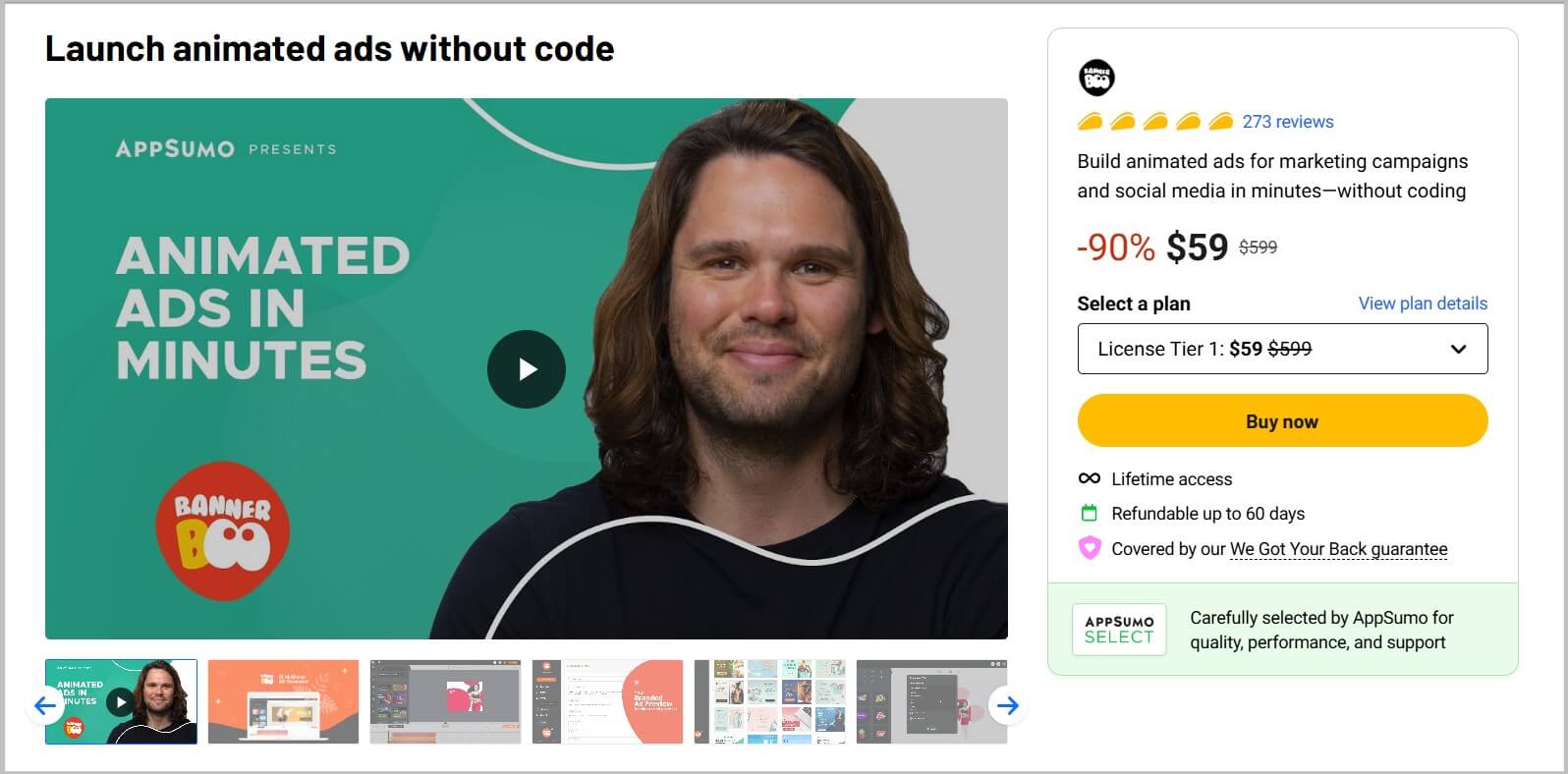Play the Animated Ads in Minutes video
Image resolution: width=1568 pixels, height=774 pixels.
(x=527, y=368)
